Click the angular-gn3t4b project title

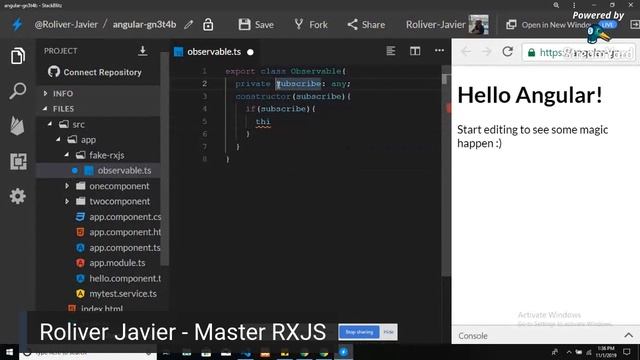click(144, 24)
